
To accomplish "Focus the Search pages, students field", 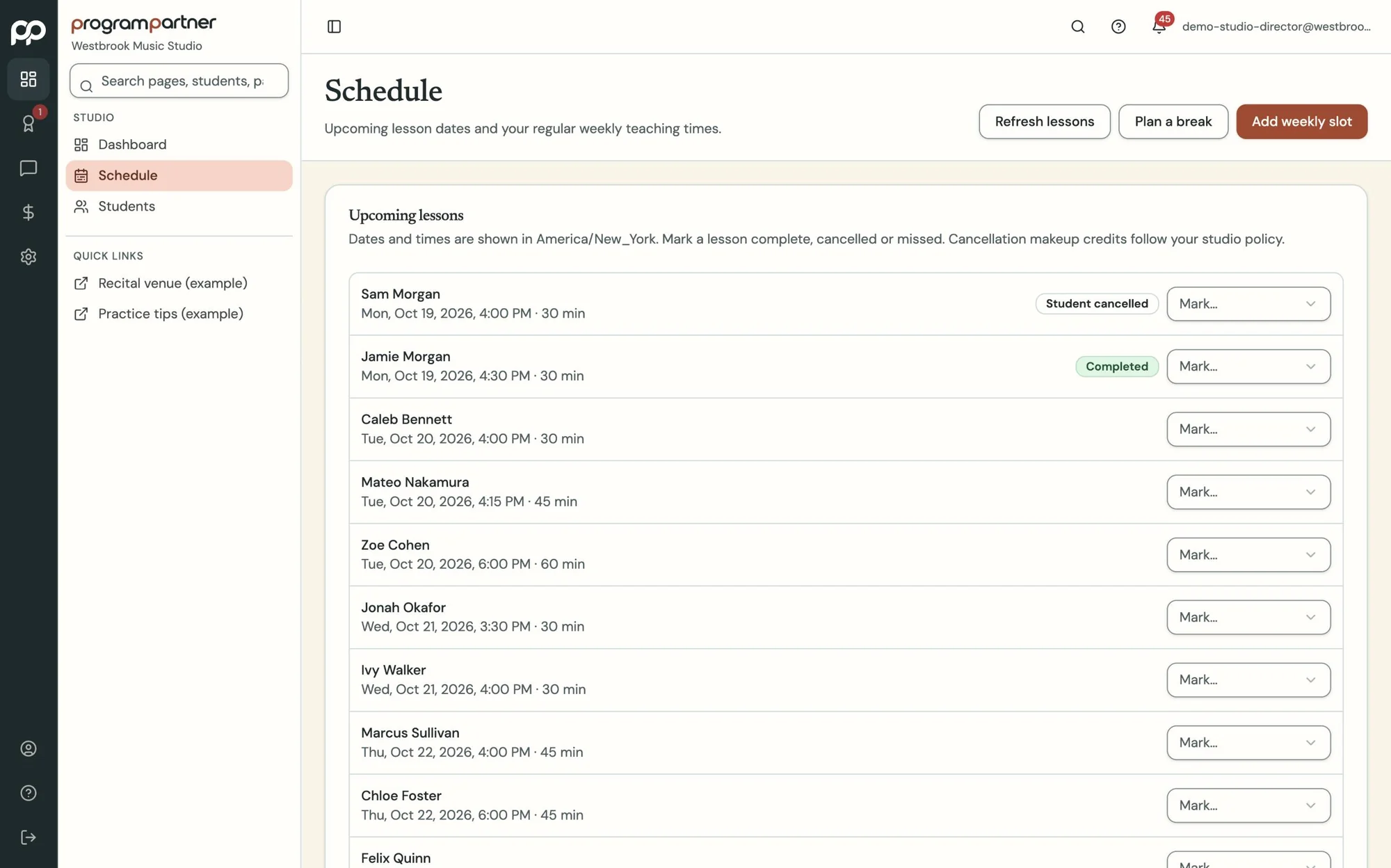I will point(179,81).
